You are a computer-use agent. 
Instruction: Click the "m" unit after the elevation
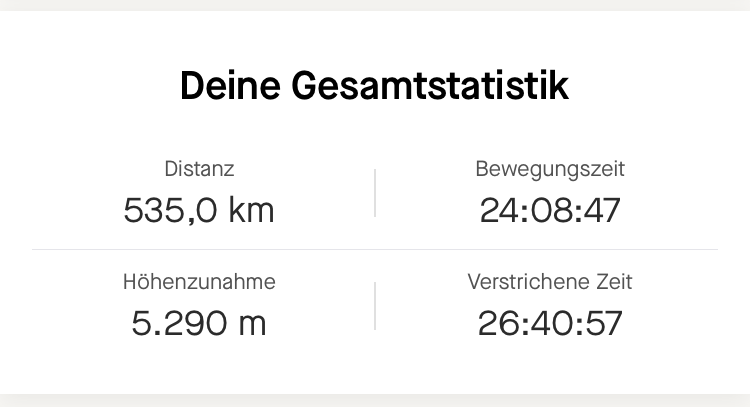click(252, 325)
